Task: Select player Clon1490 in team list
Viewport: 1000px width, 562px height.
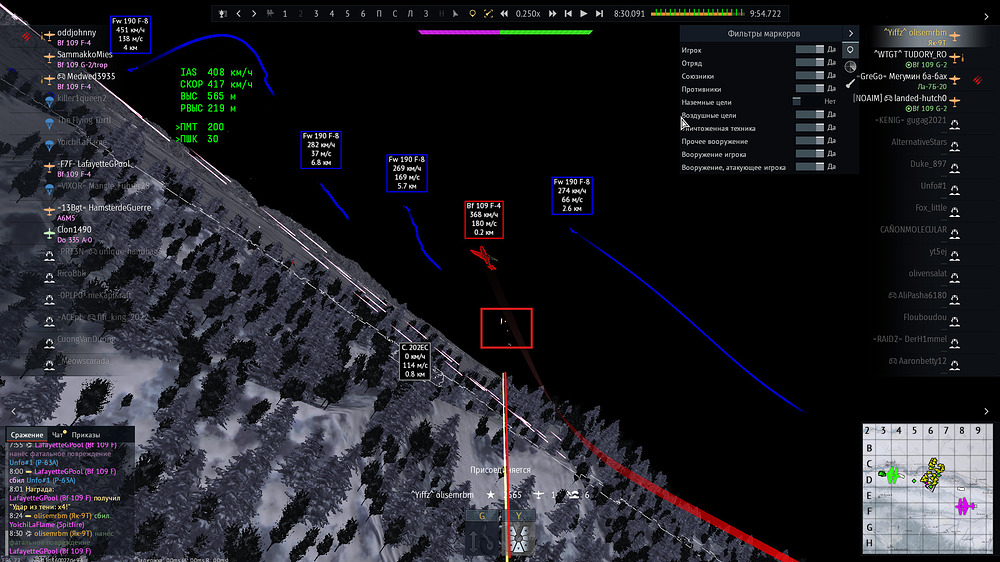Action: (x=75, y=230)
